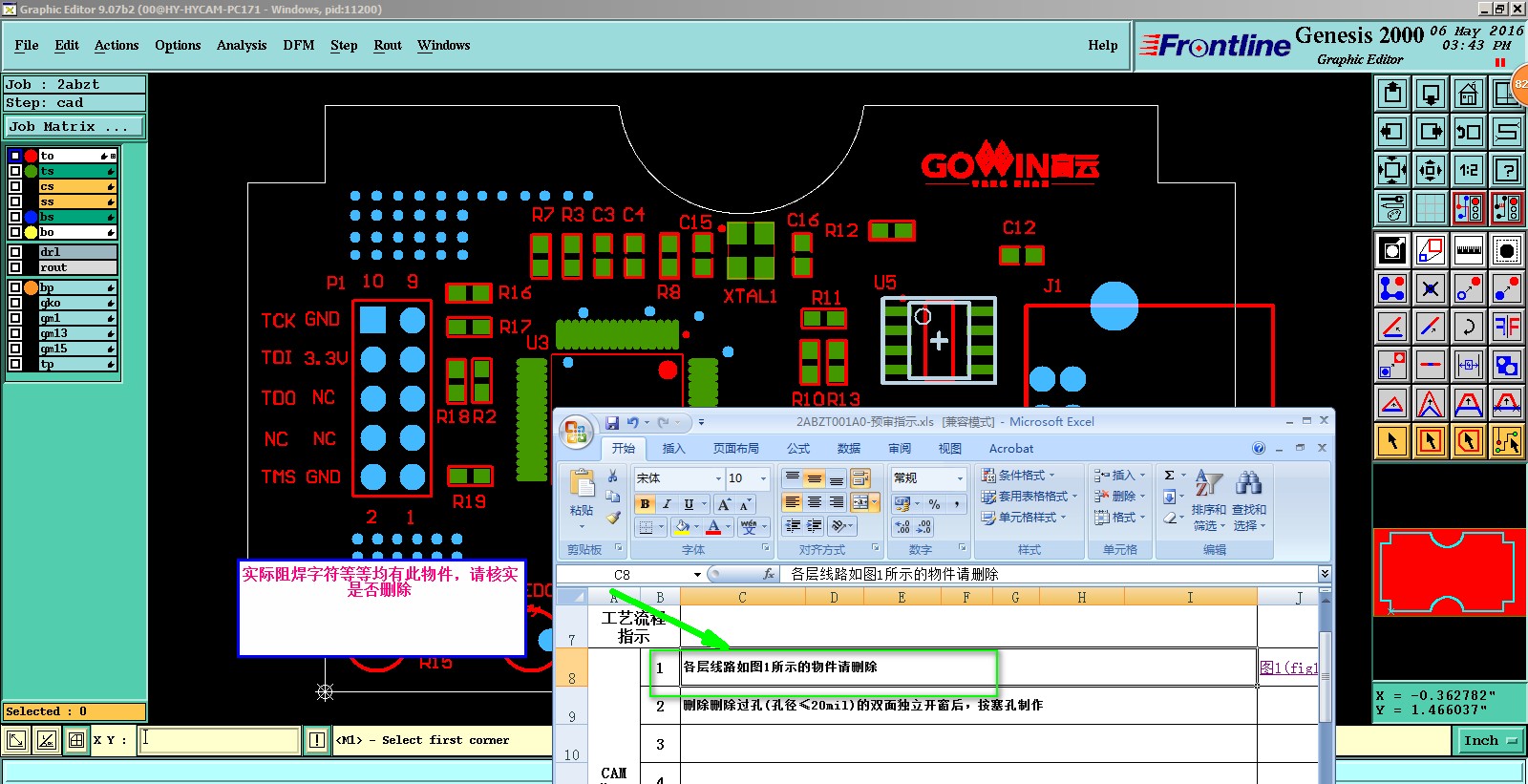Click Excel Format Painter brush icon
The height and width of the screenshot is (784, 1528).
613,517
